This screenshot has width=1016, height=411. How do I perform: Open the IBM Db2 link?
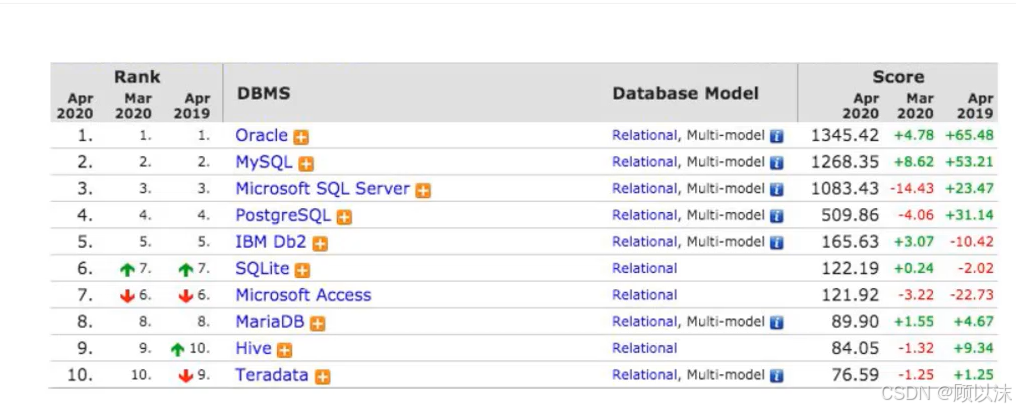271,242
